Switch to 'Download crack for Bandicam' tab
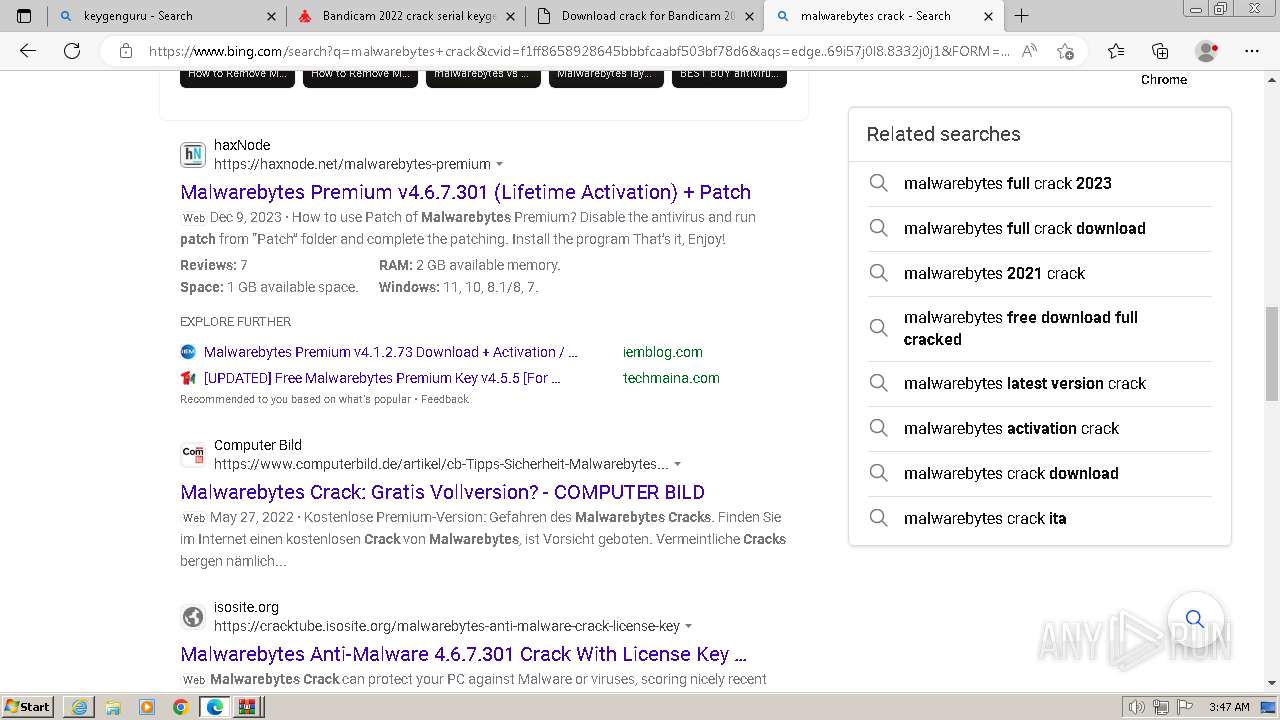The height and width of the screenshot is (720, 1280). click(647, 16)
